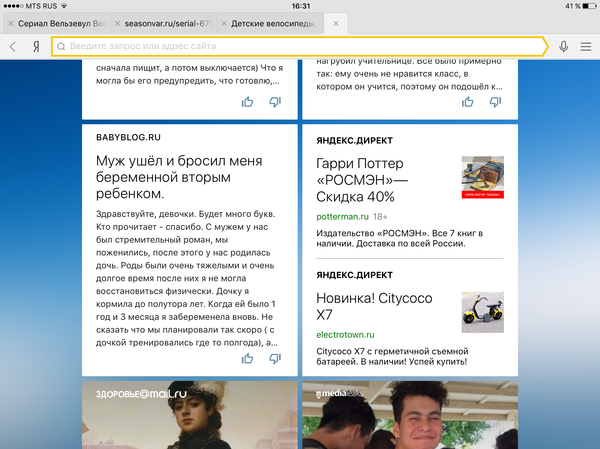This screenshot has height=449, width=600.
Task: Close the 'Детские велосипеды' tab
Action: click(335, 22)
